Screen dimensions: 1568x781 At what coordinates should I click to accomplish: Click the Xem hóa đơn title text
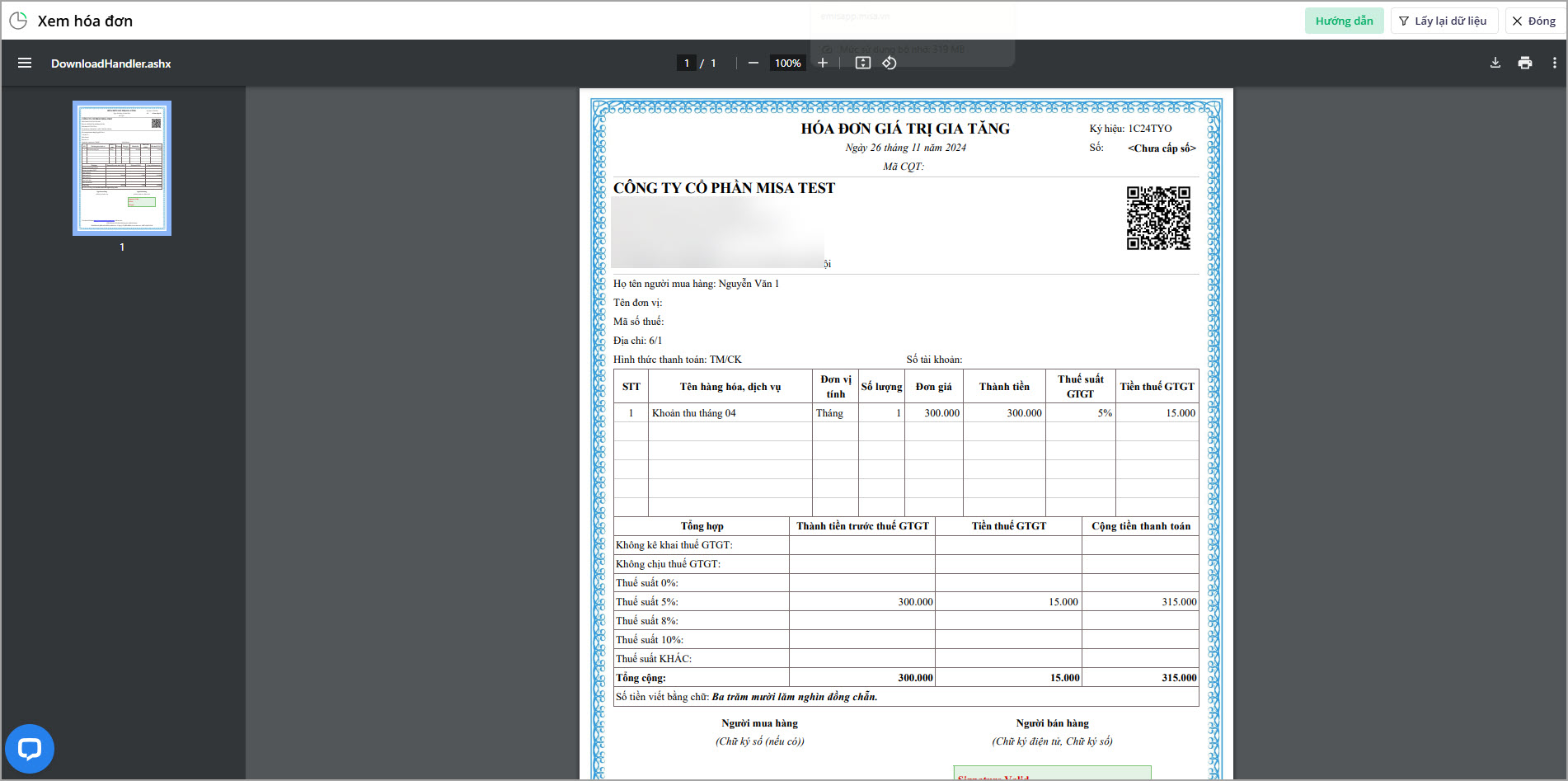click(85, 21)
